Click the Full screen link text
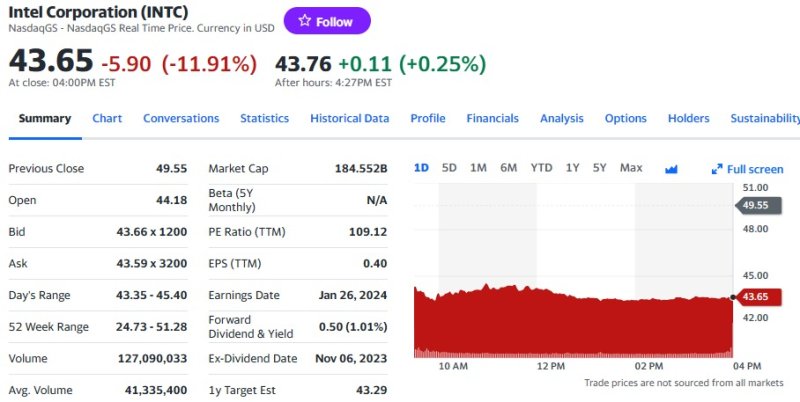The image size is (800, 402). point(755,169)
